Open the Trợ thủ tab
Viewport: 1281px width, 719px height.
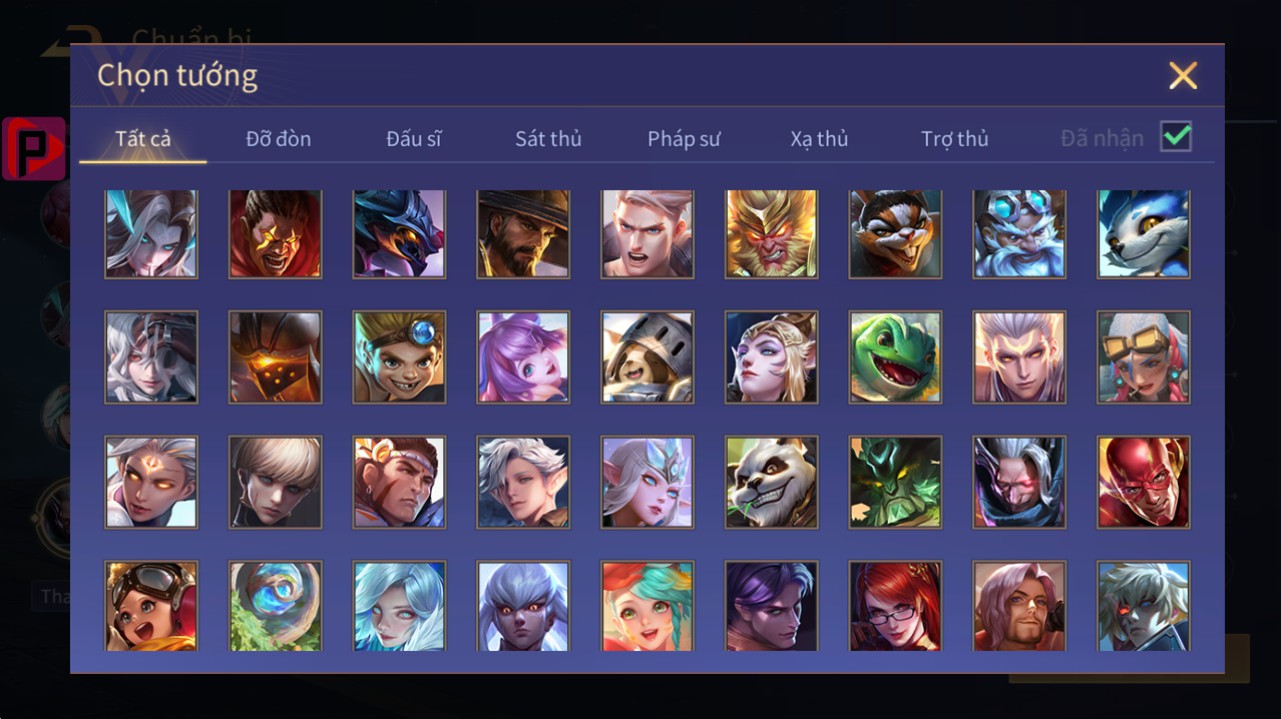[955, 139]
